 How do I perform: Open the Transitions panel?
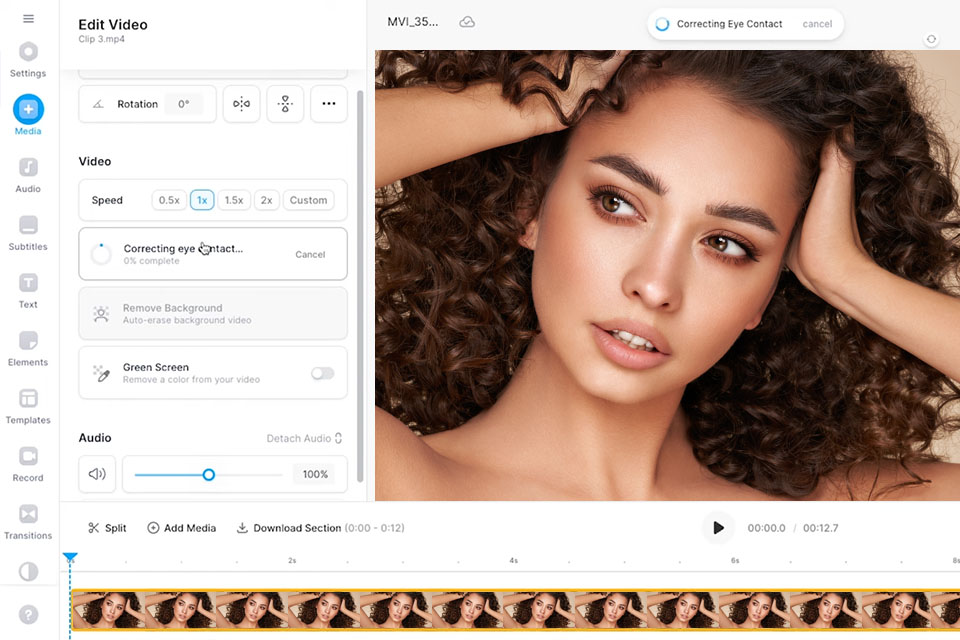click(28, 522)
